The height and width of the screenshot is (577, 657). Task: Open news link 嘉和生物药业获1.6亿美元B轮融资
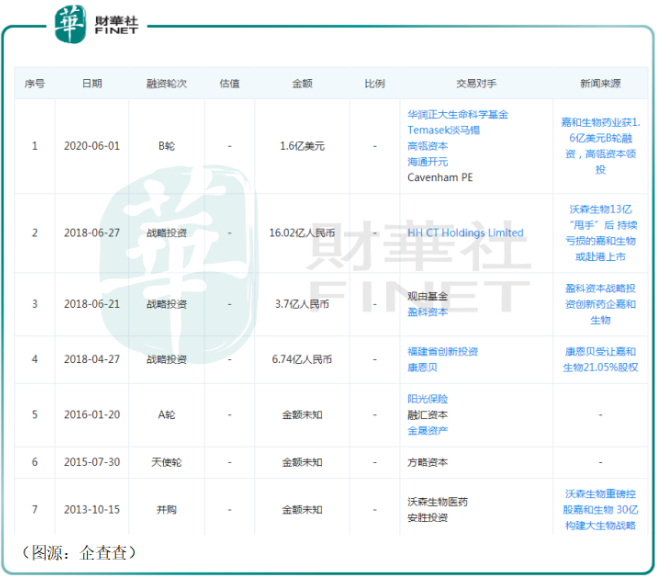point(600,146)
